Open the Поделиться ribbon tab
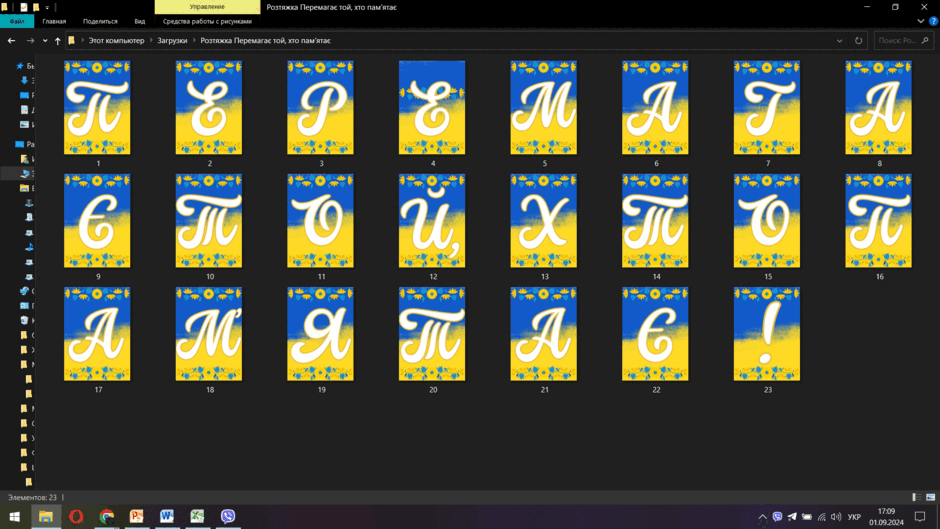This screenshot has height=529, width=940. tap(100, 21)
